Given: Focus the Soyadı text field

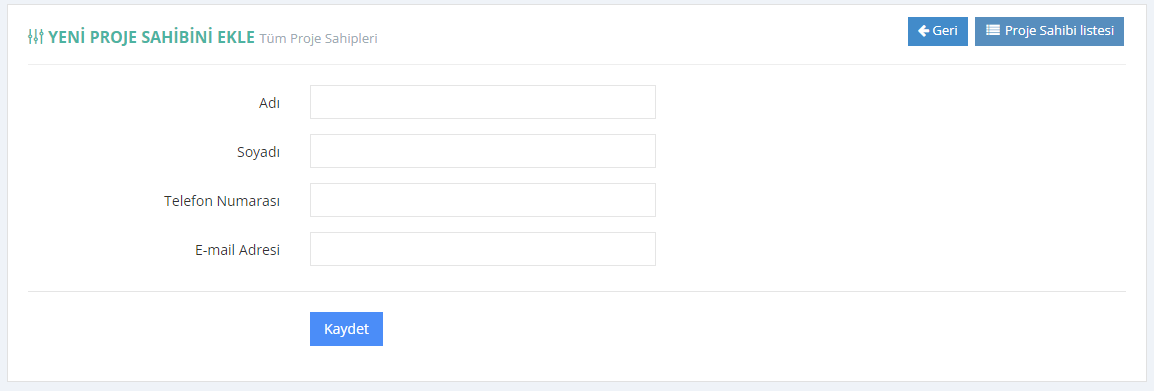Looking at the screenshot, I should [x=483, y=151].
